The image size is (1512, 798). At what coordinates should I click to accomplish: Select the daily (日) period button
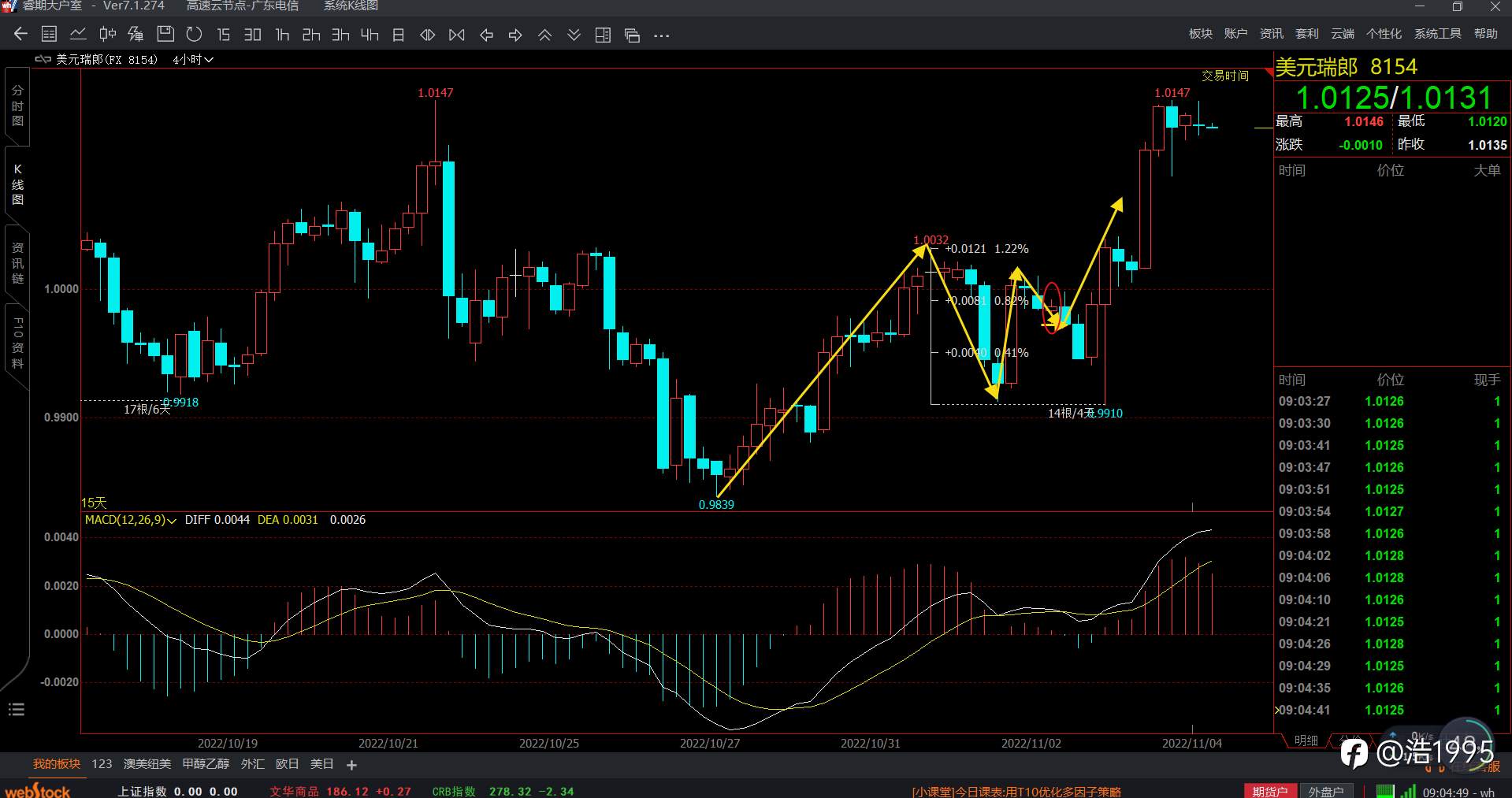click(398, 34)
